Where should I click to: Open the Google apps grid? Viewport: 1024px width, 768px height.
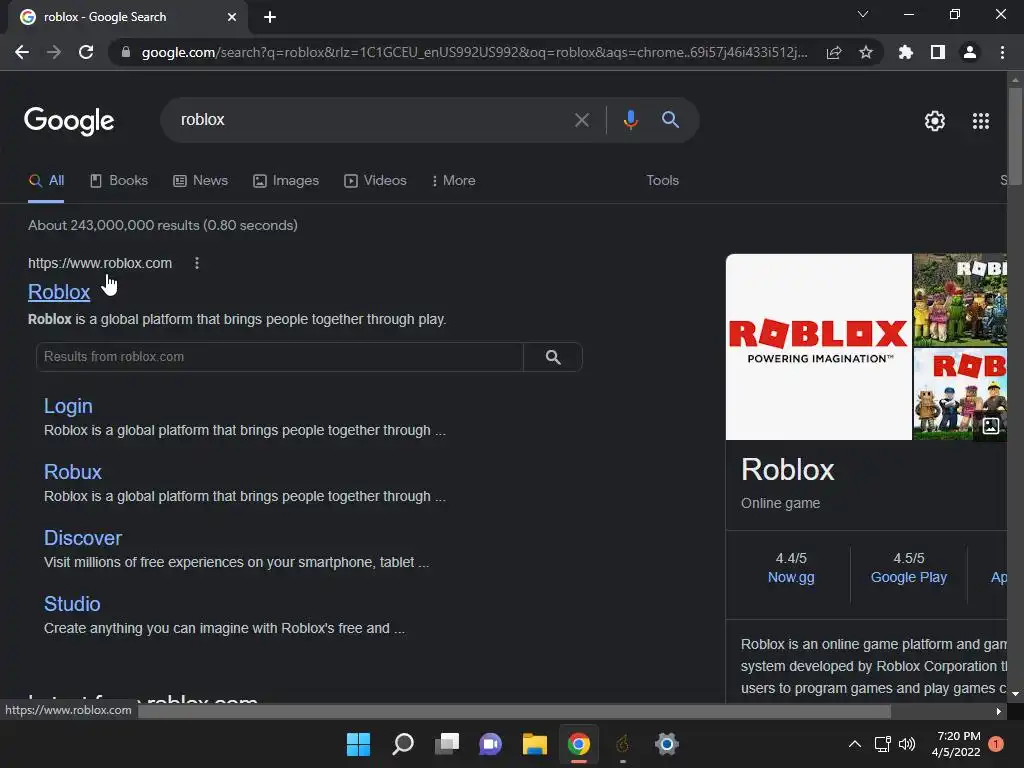[981, 121]
